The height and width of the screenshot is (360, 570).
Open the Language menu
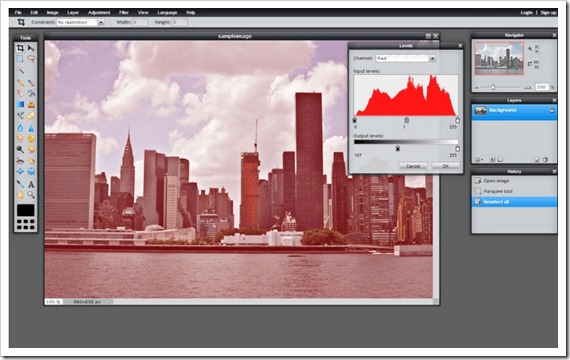click(x=167, y=13)
